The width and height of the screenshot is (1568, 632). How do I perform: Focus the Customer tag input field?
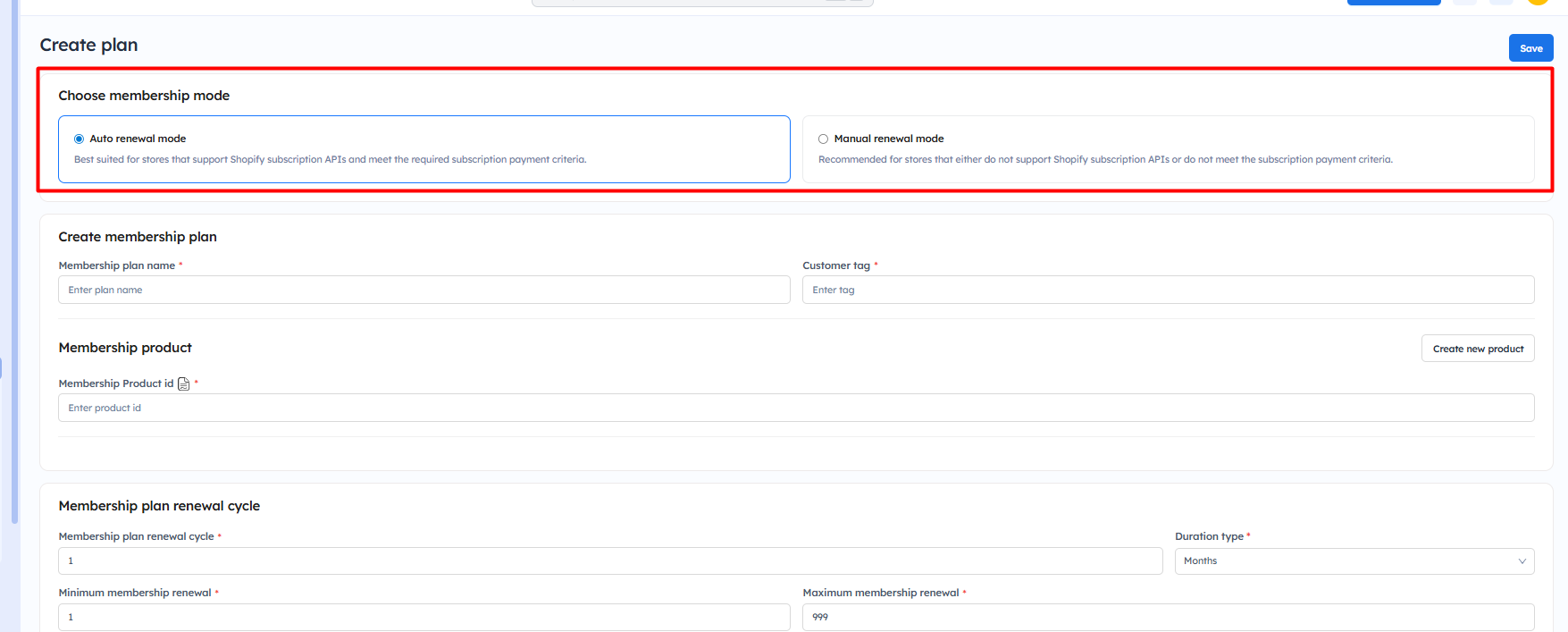[1167, 290]
